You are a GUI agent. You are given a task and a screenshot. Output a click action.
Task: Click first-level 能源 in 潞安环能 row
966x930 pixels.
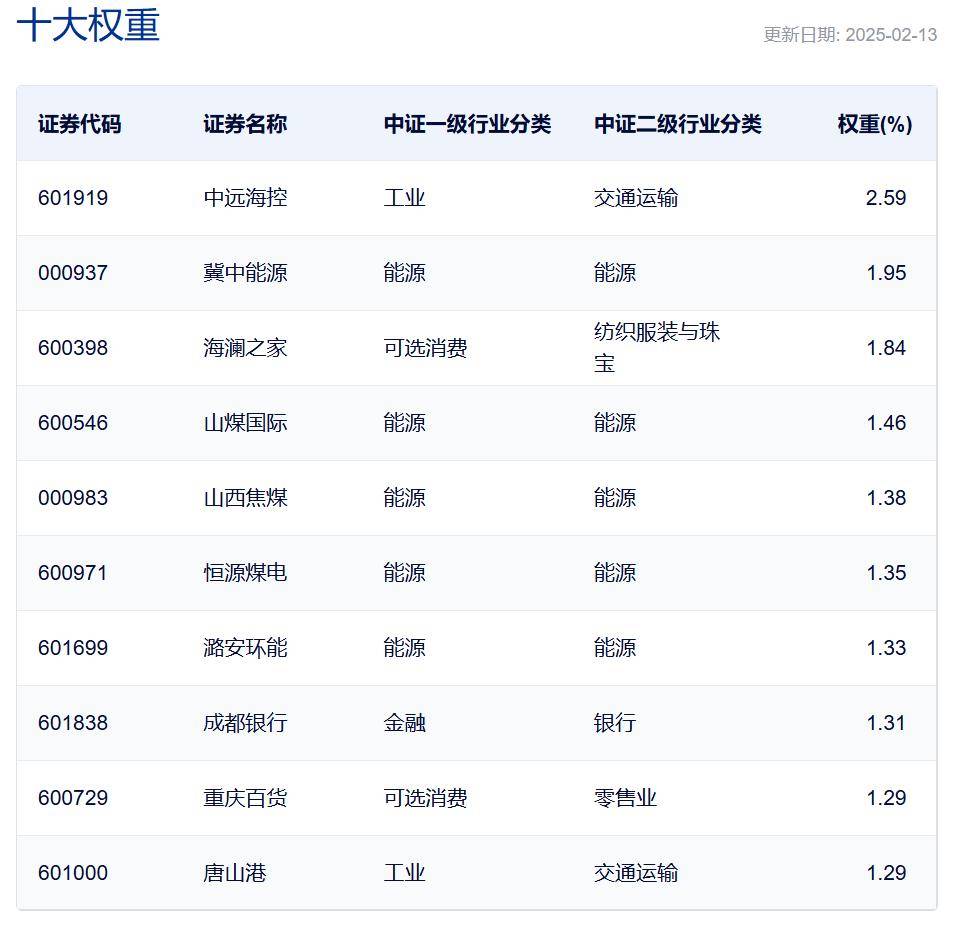coord(405,649)
